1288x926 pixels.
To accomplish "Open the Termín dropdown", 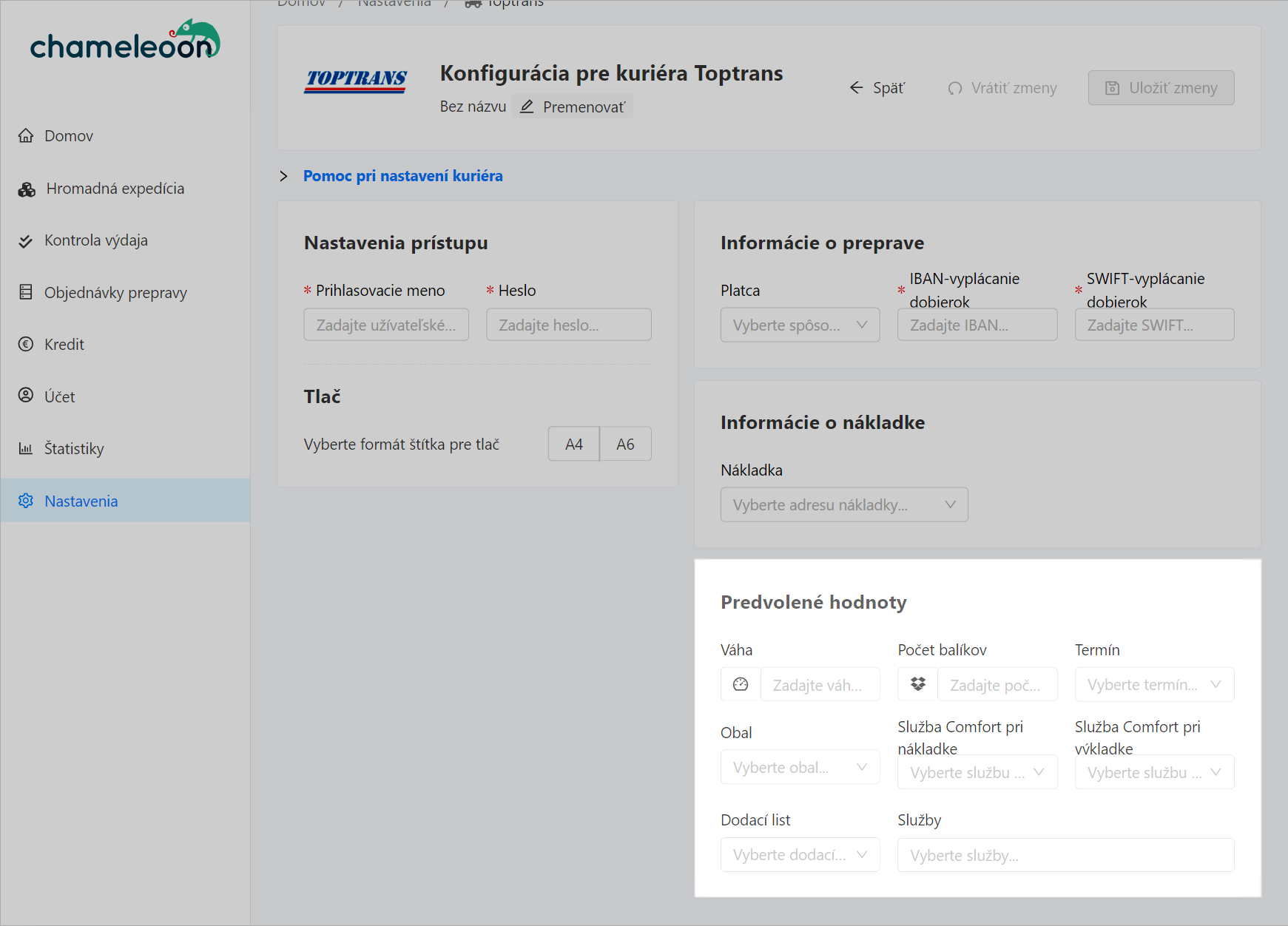I will point(1153,685).
